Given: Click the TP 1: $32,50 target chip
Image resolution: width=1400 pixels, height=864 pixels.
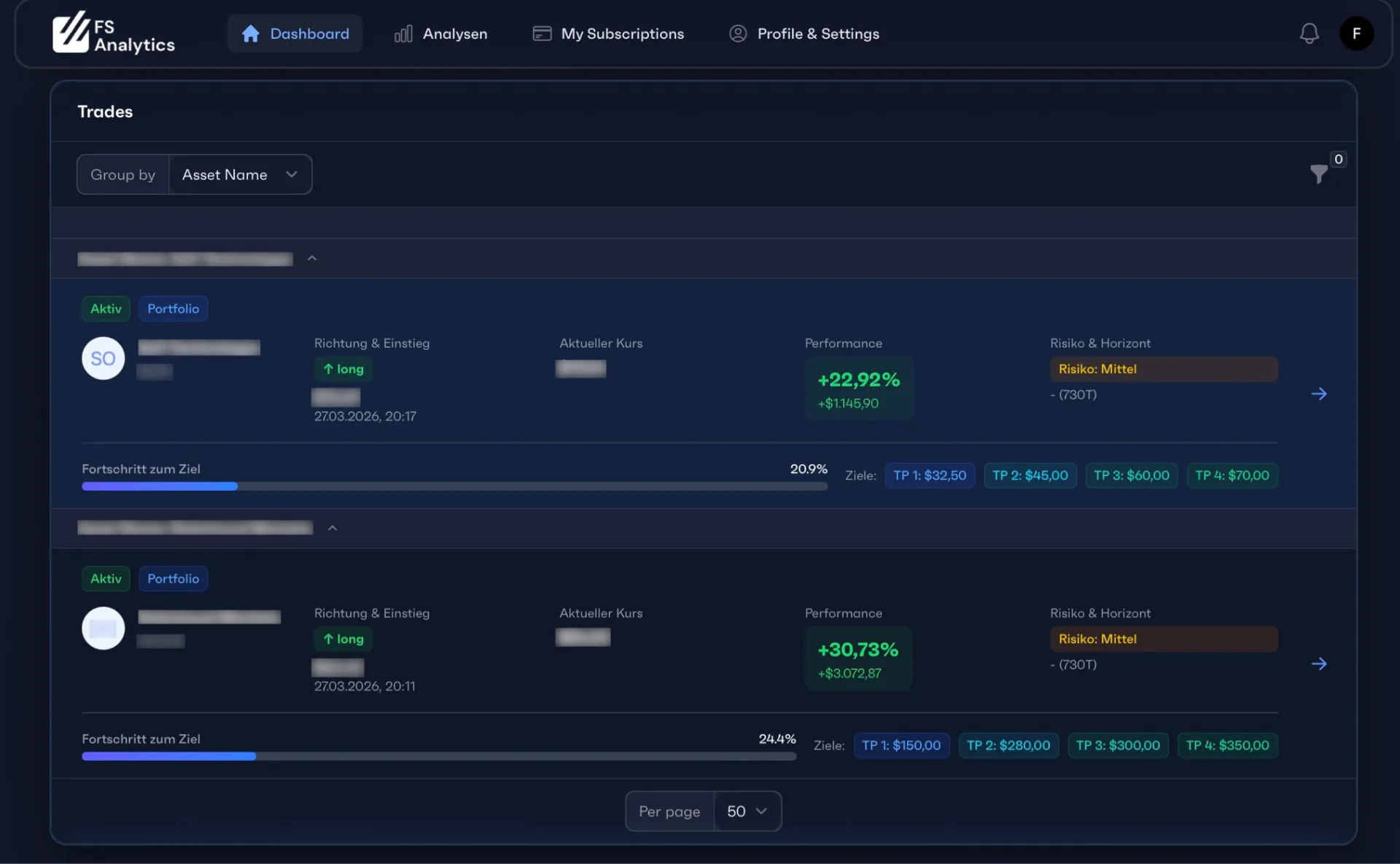Looking at the screenshot, I should coord(930,475).
